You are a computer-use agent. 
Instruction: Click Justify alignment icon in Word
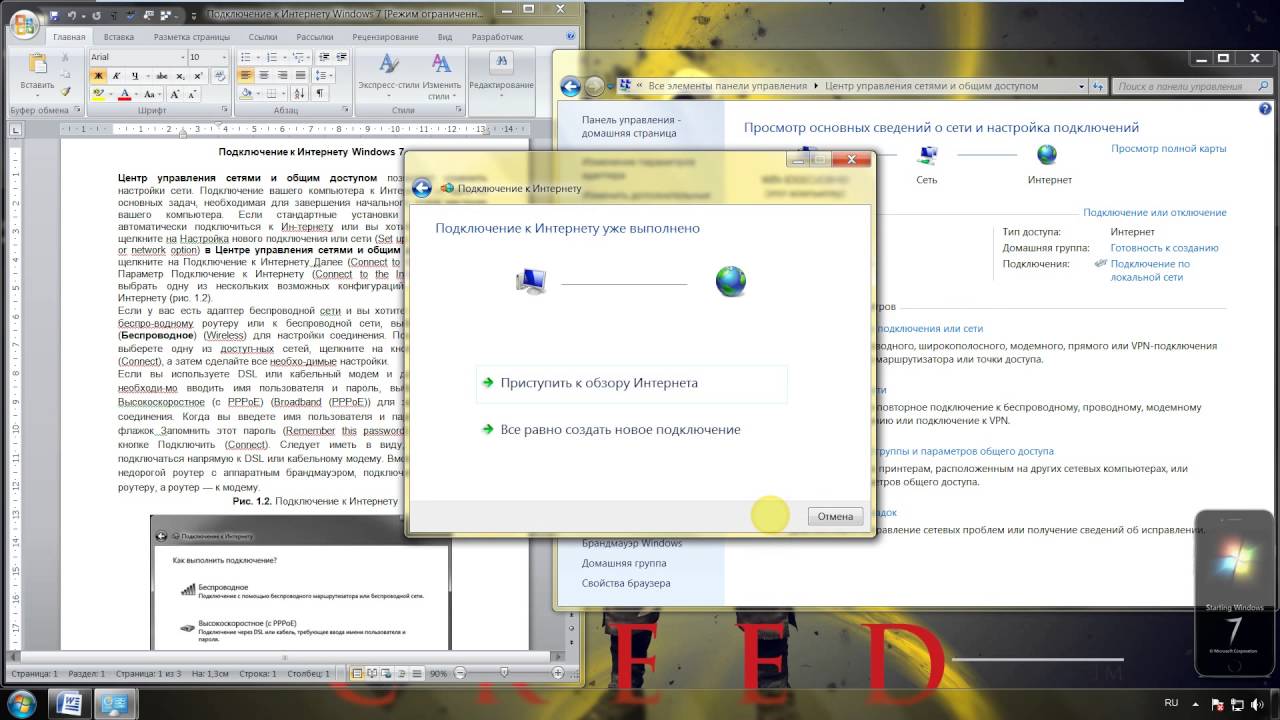[301, 75]
